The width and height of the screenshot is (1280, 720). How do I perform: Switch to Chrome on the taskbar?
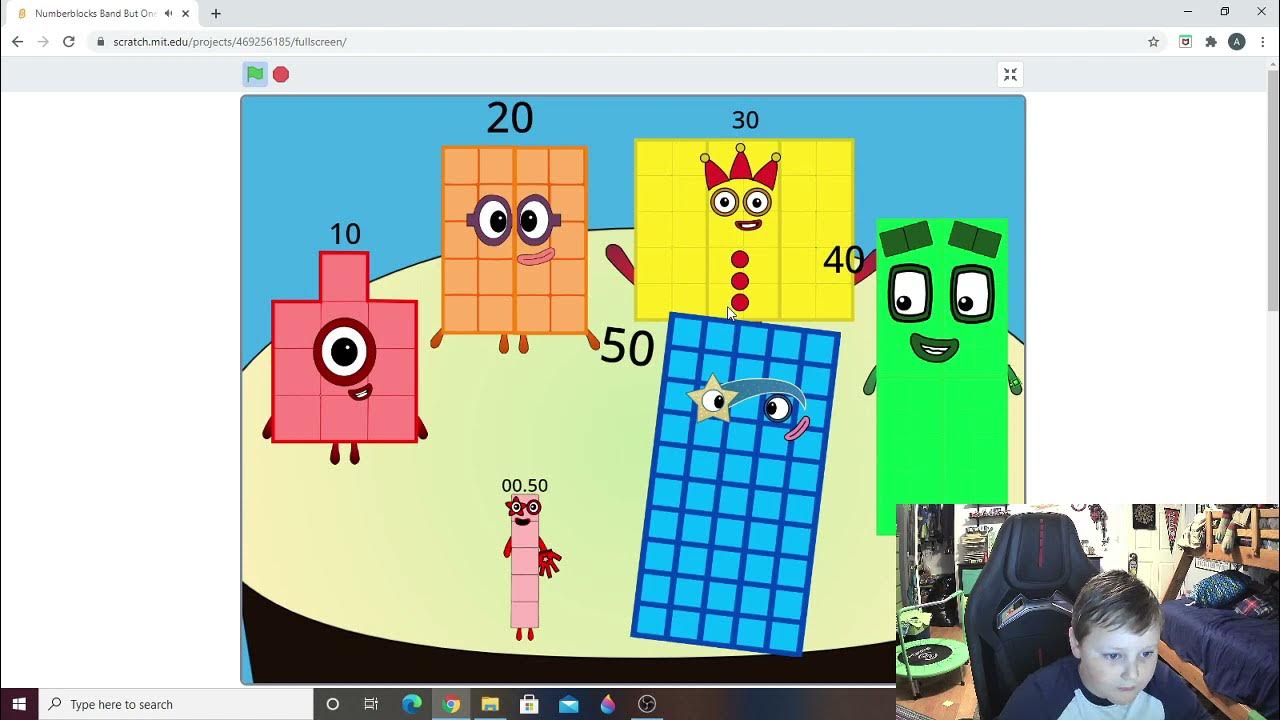pos(451,704)
